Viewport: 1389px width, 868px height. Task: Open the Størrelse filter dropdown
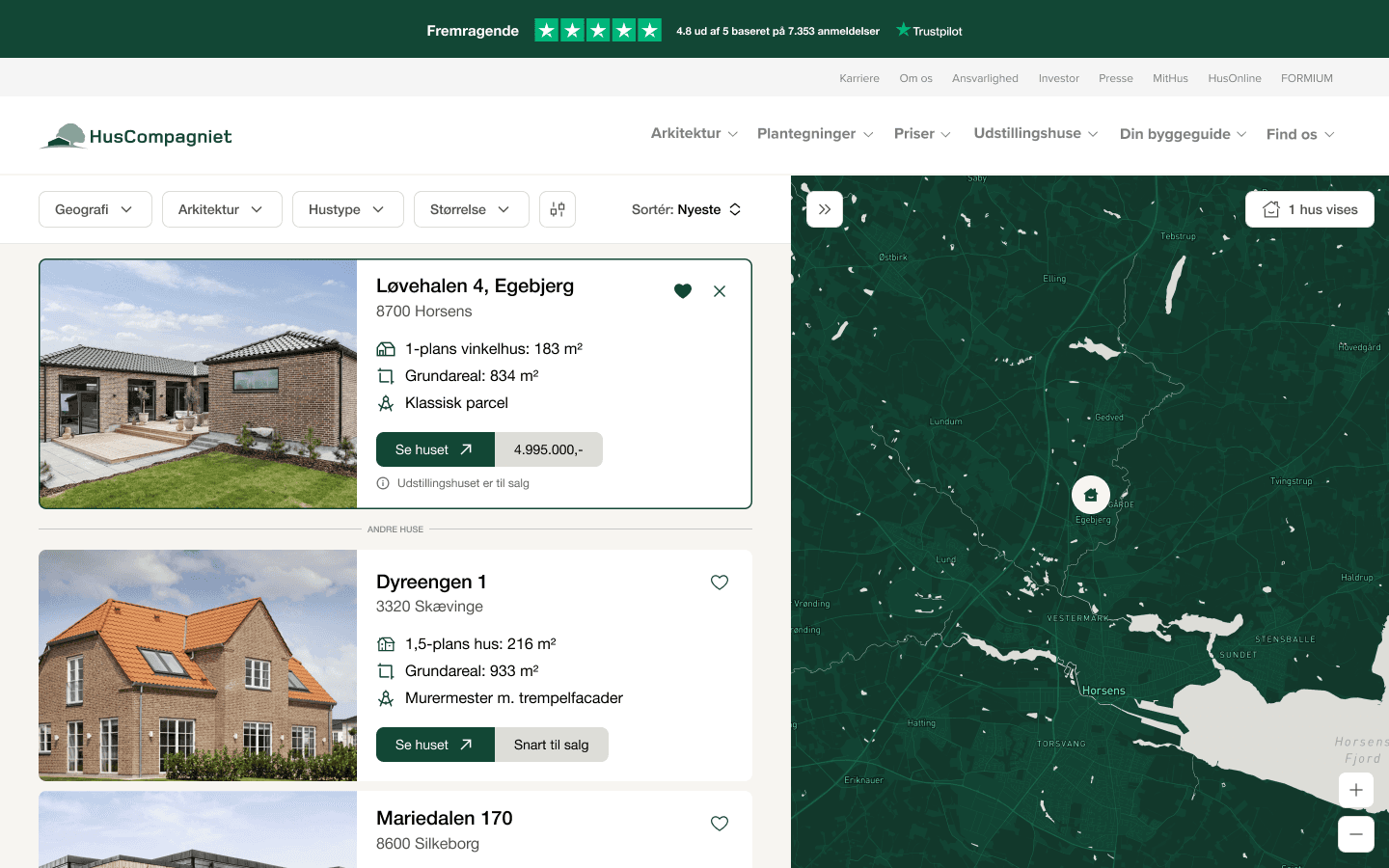(472, 209)
